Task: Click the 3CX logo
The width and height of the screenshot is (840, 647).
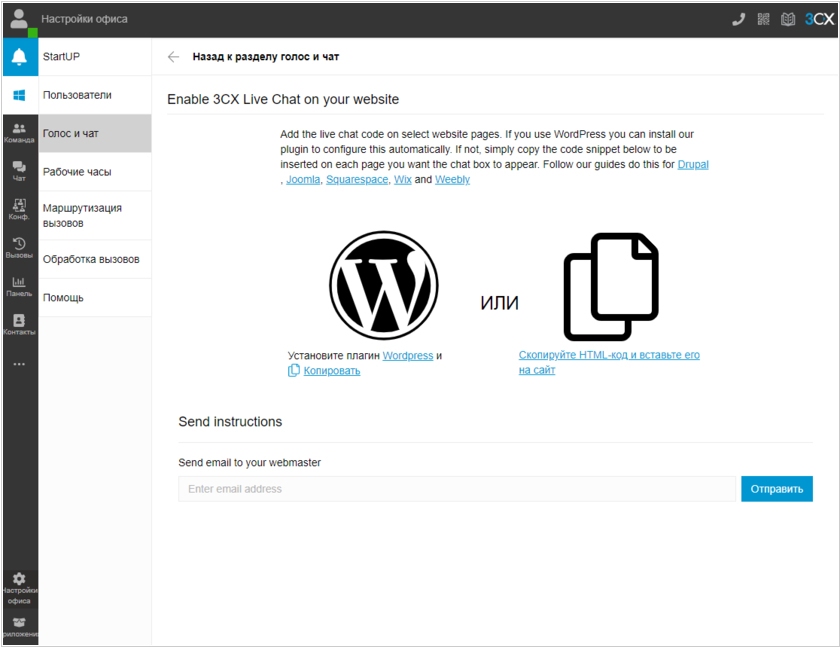Action: 820,20
